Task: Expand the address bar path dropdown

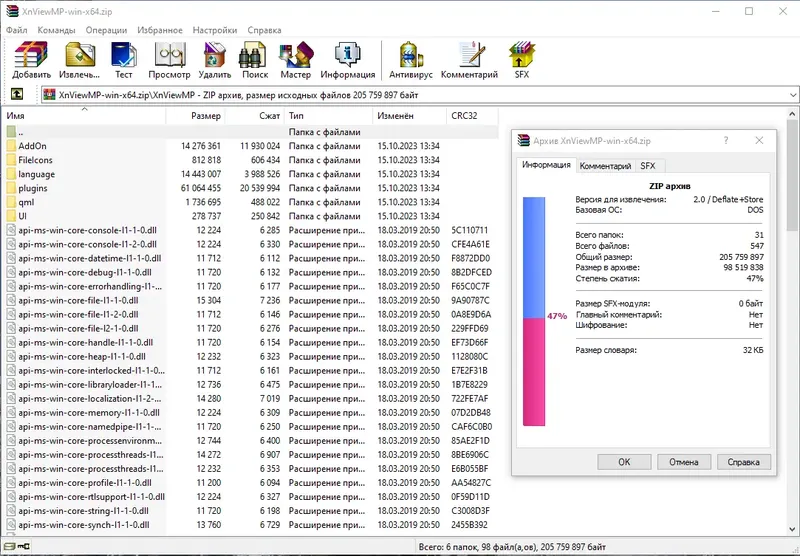Action: 793,95
